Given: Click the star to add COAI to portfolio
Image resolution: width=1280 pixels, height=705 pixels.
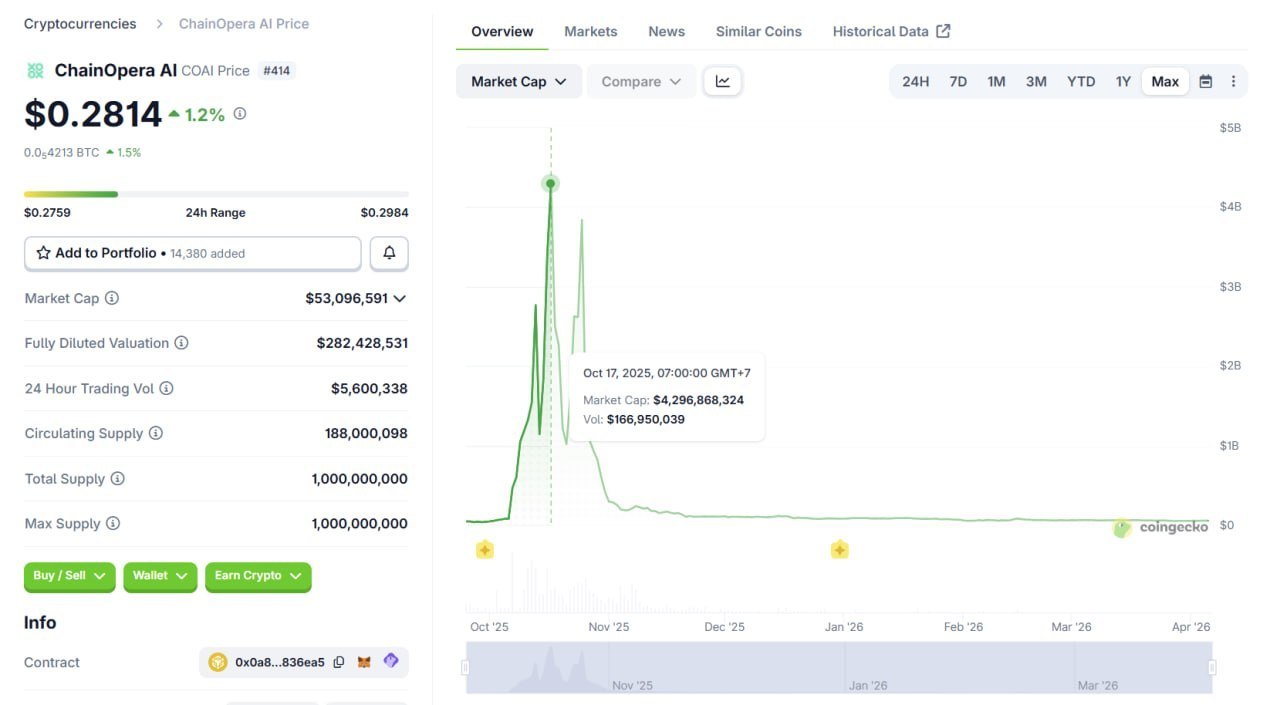Looking at the screenshot, I should click(x=42, y=252).
